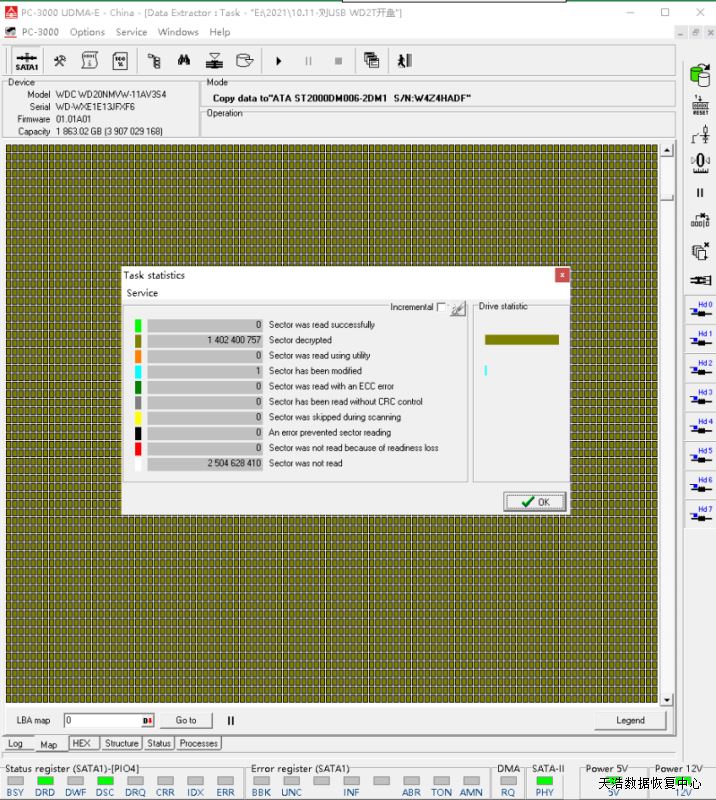
Task: Toggle the Hd 7 head button
Action: [x=700, y=515]
